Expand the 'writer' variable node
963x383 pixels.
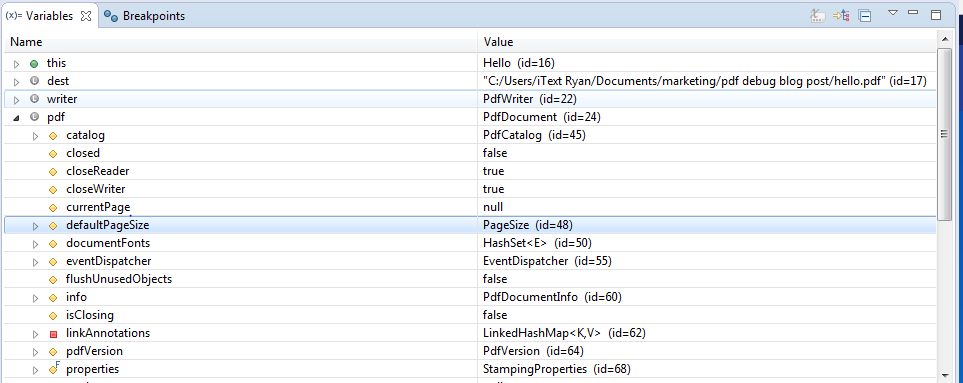17,99
